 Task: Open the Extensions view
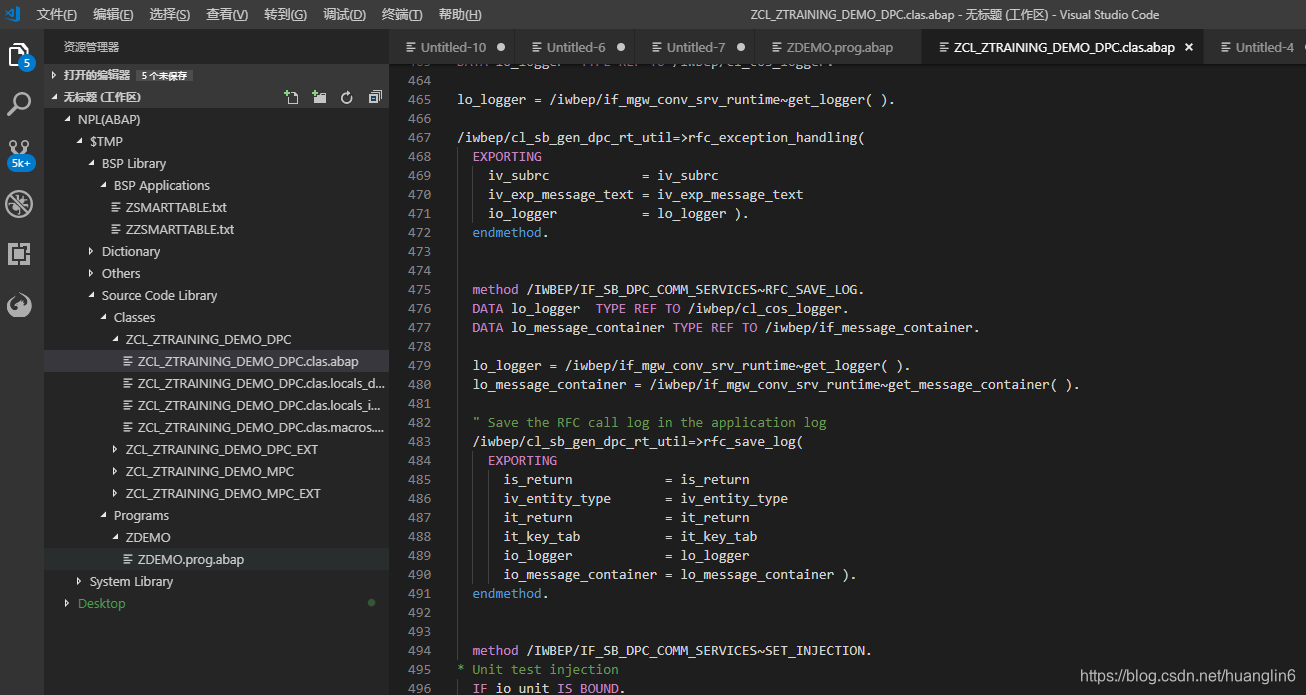point(20,253)
